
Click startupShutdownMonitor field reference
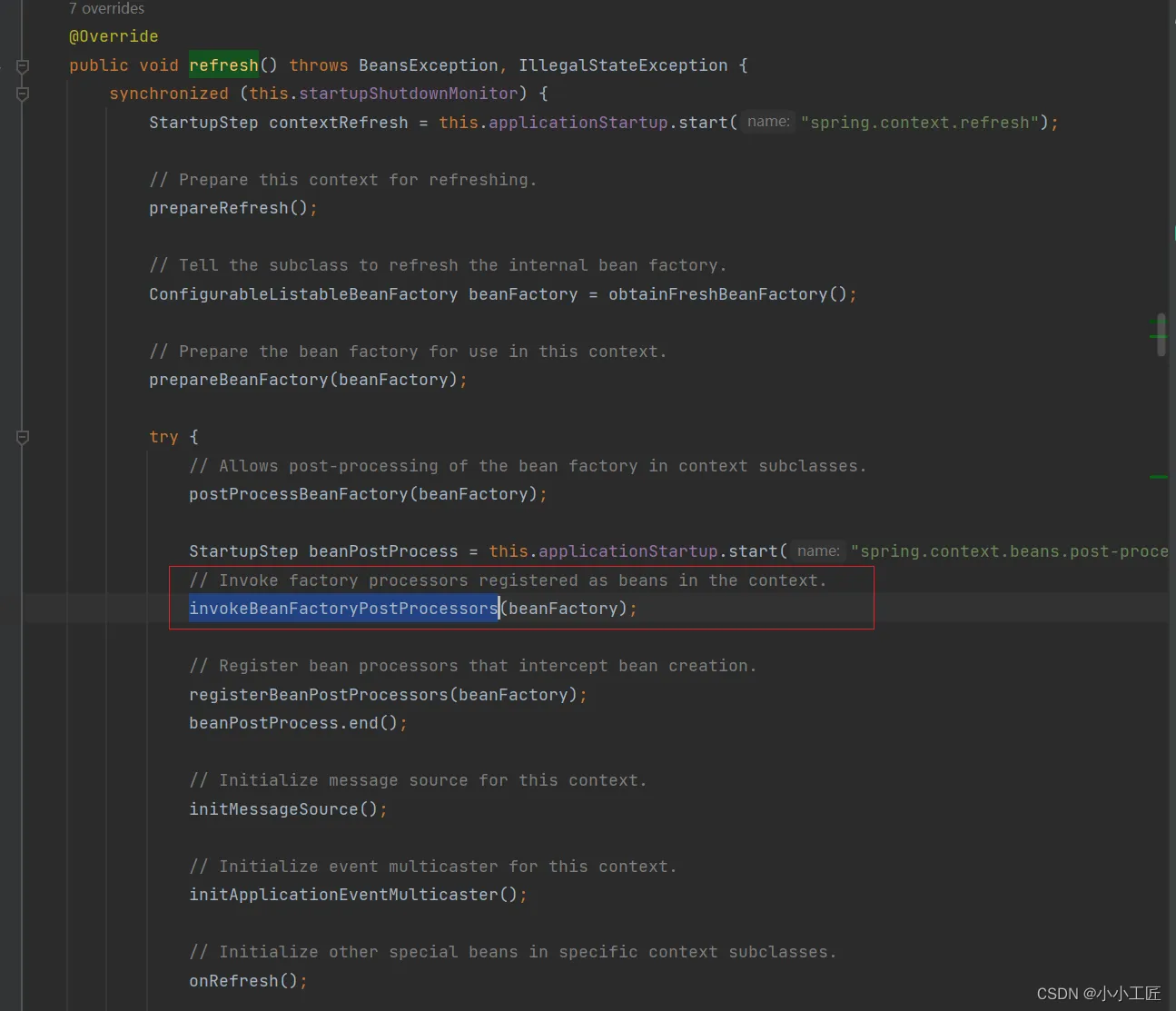point(409,94)
